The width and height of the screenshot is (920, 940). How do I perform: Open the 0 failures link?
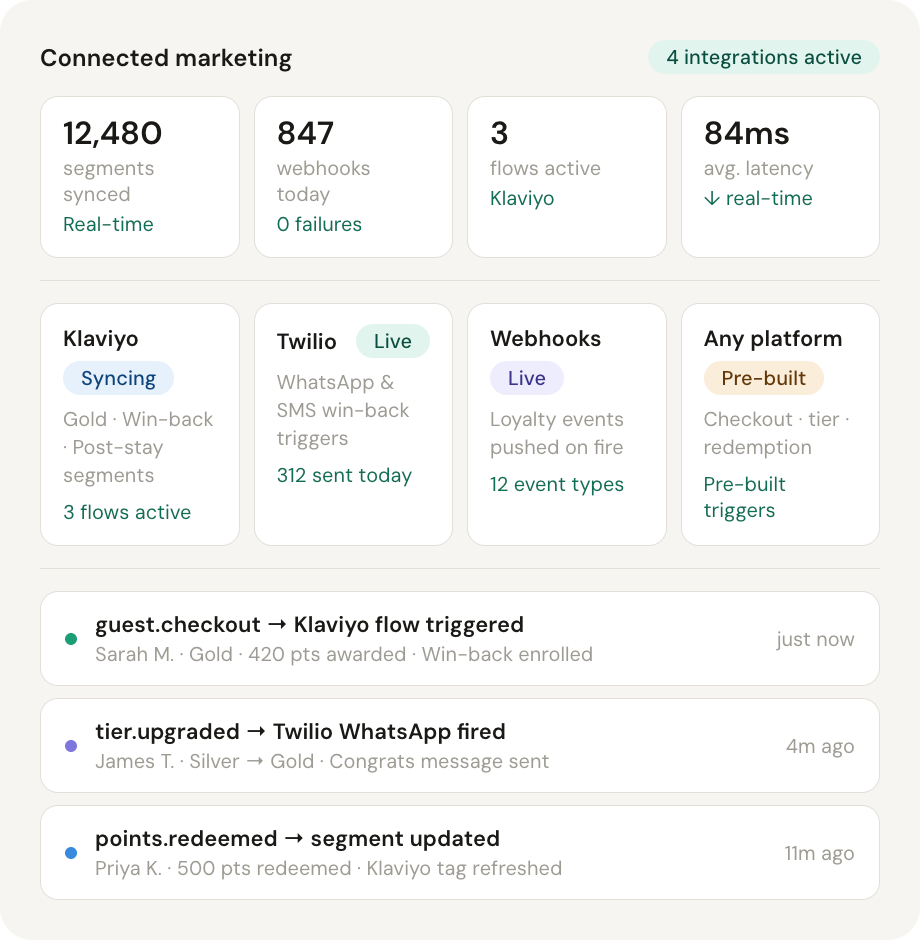point(319,224)
